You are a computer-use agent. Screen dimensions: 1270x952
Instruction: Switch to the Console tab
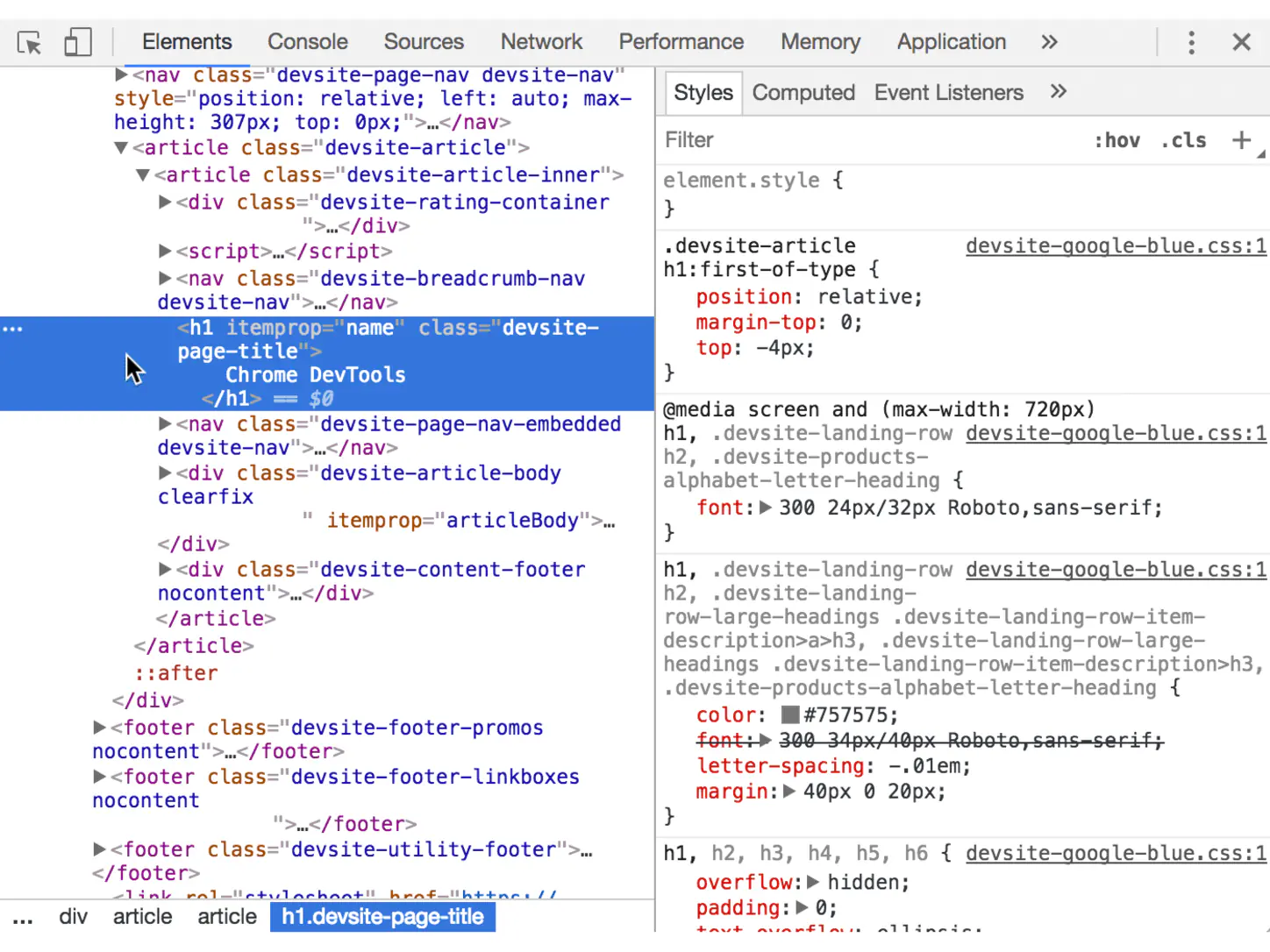coord(308,42)
